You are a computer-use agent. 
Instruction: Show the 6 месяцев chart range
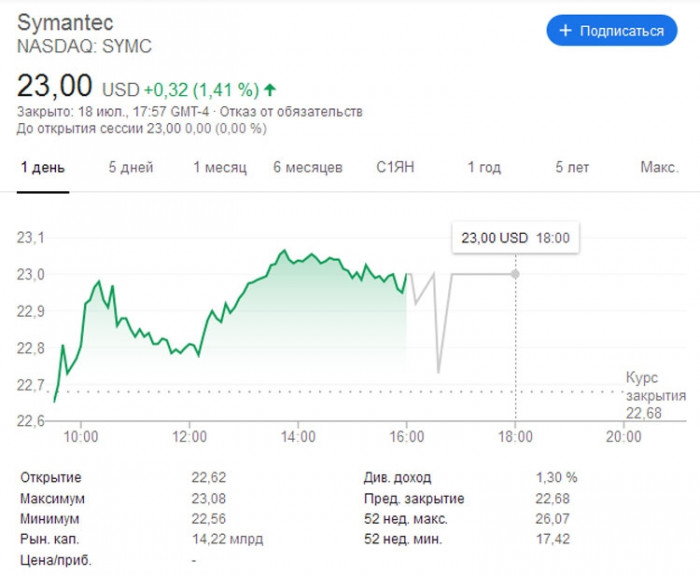click(308, 167)
